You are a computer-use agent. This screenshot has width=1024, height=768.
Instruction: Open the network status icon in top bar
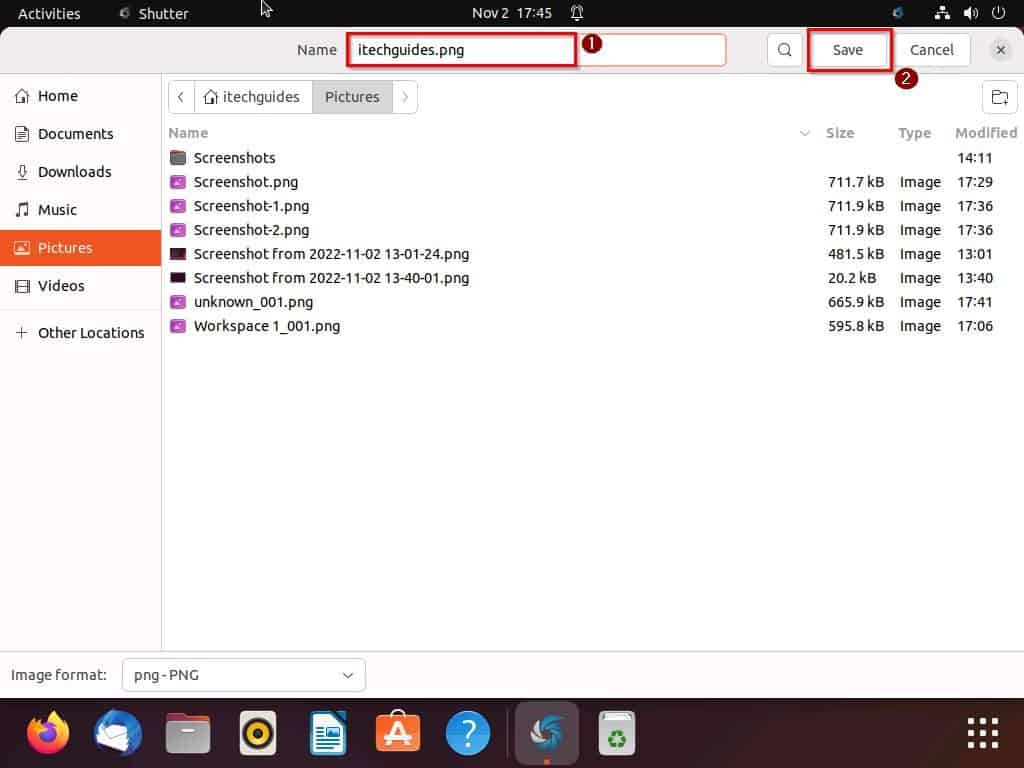tap(942, 13)
